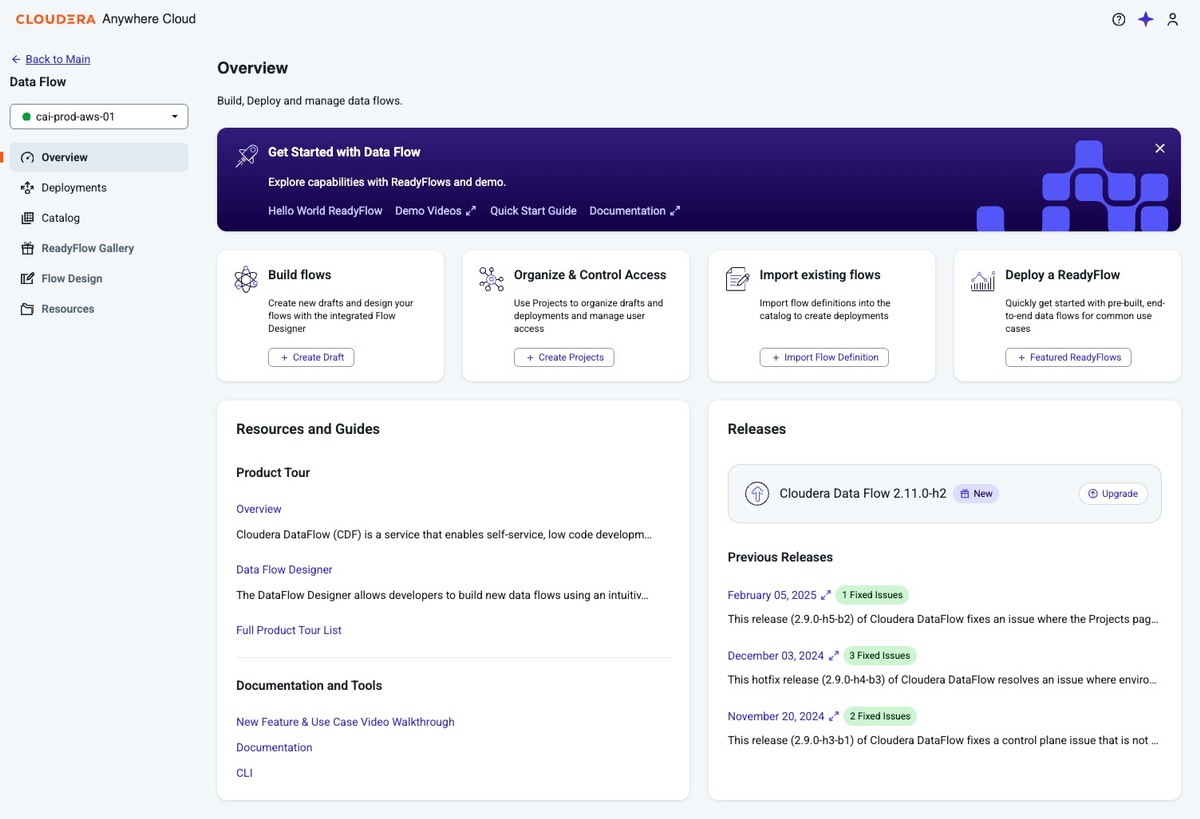Click the Featured ReadyFlows button

coord(1068,357)
